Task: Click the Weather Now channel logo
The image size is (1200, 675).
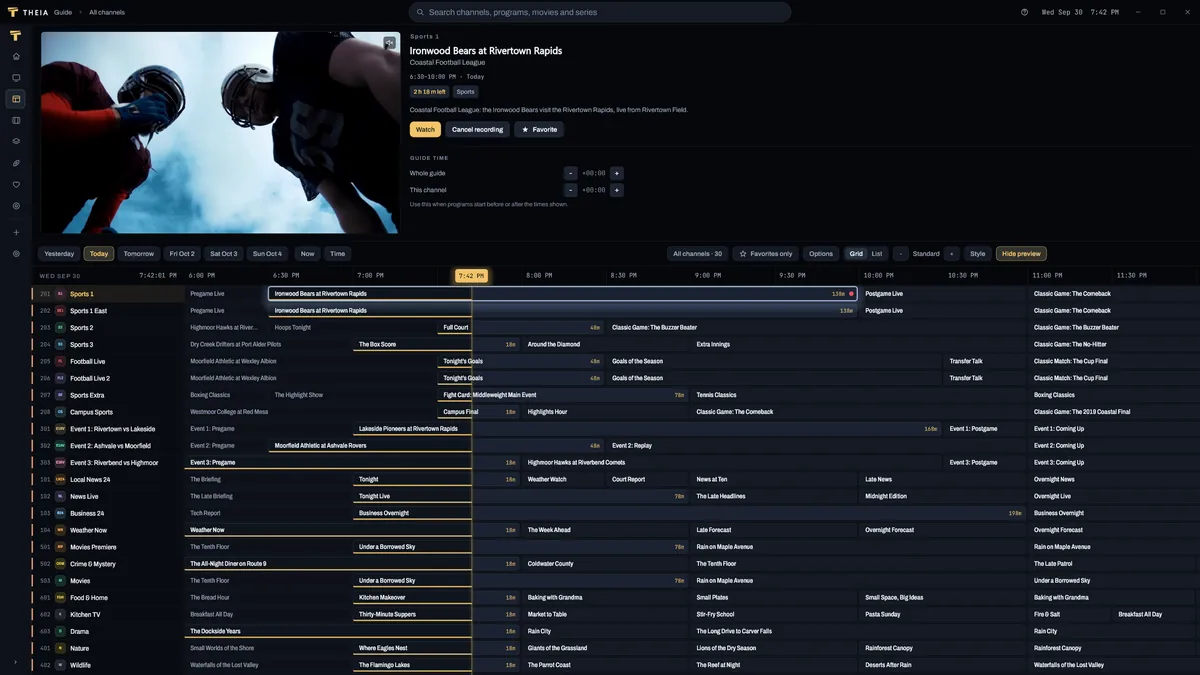Action: tap(60, 530)
